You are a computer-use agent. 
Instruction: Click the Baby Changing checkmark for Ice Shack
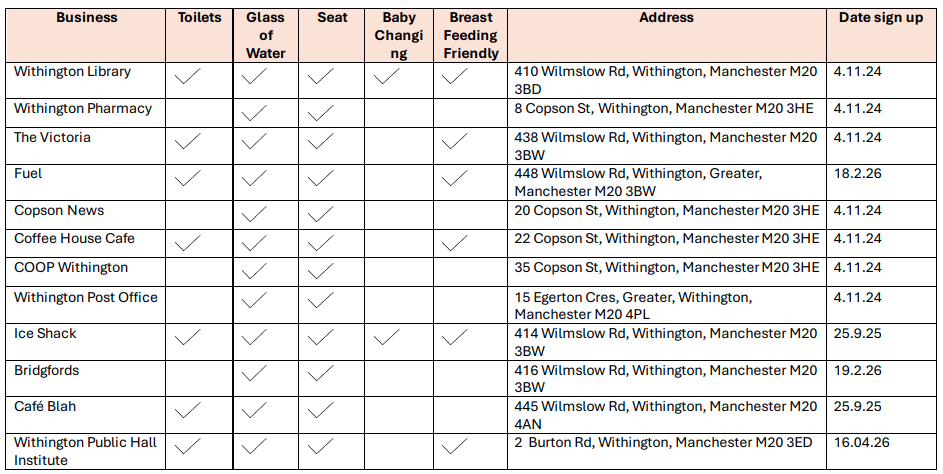(x=386, y=339)
